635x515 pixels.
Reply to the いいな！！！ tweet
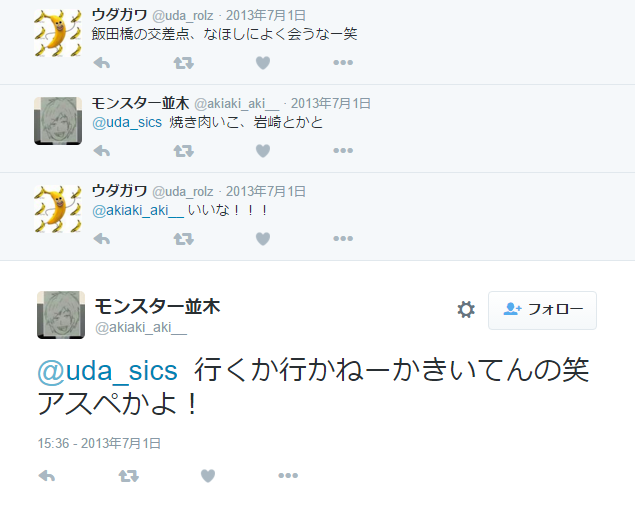(x=102, y=239)
